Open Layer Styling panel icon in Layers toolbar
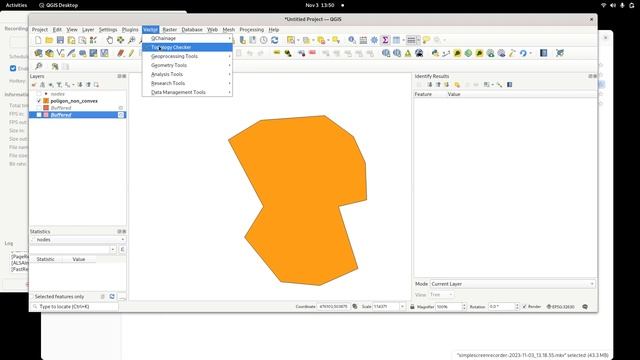Screen dimensions: 640x360 (34, 84)
